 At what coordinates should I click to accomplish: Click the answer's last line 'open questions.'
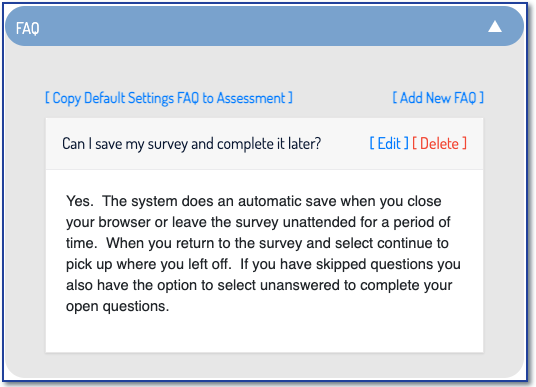(118, 306)
